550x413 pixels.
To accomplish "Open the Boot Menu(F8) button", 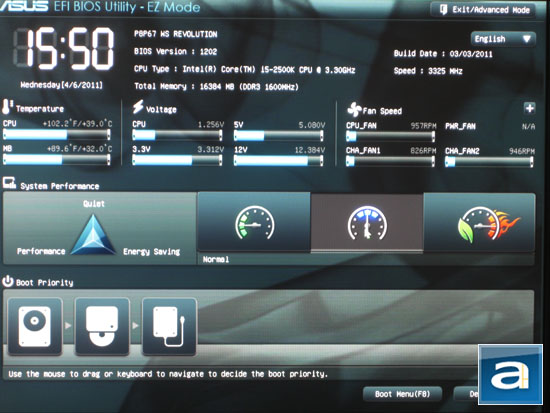I will (402, 394).
